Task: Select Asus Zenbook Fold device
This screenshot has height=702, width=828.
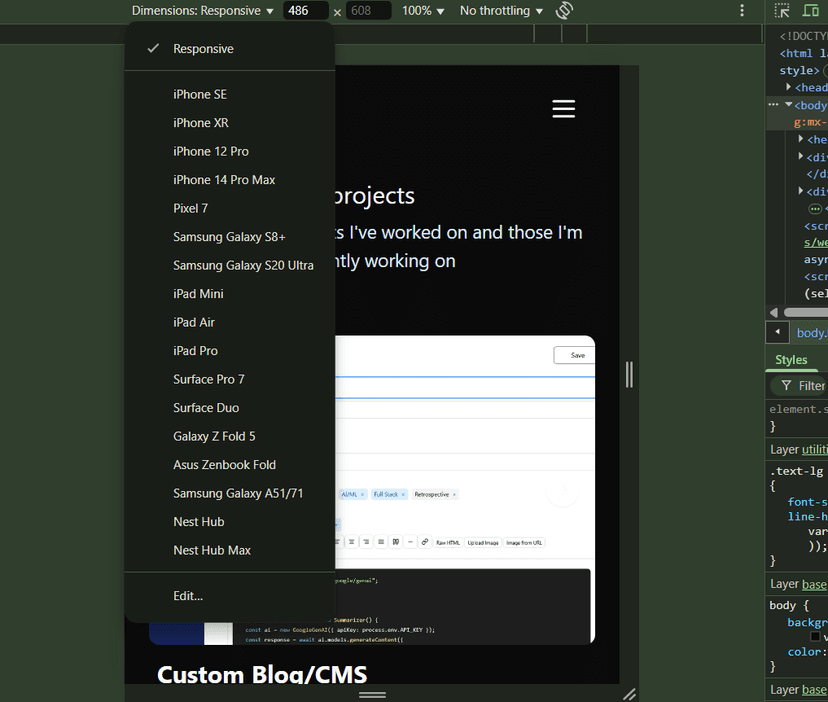Action: click(230, 465)
